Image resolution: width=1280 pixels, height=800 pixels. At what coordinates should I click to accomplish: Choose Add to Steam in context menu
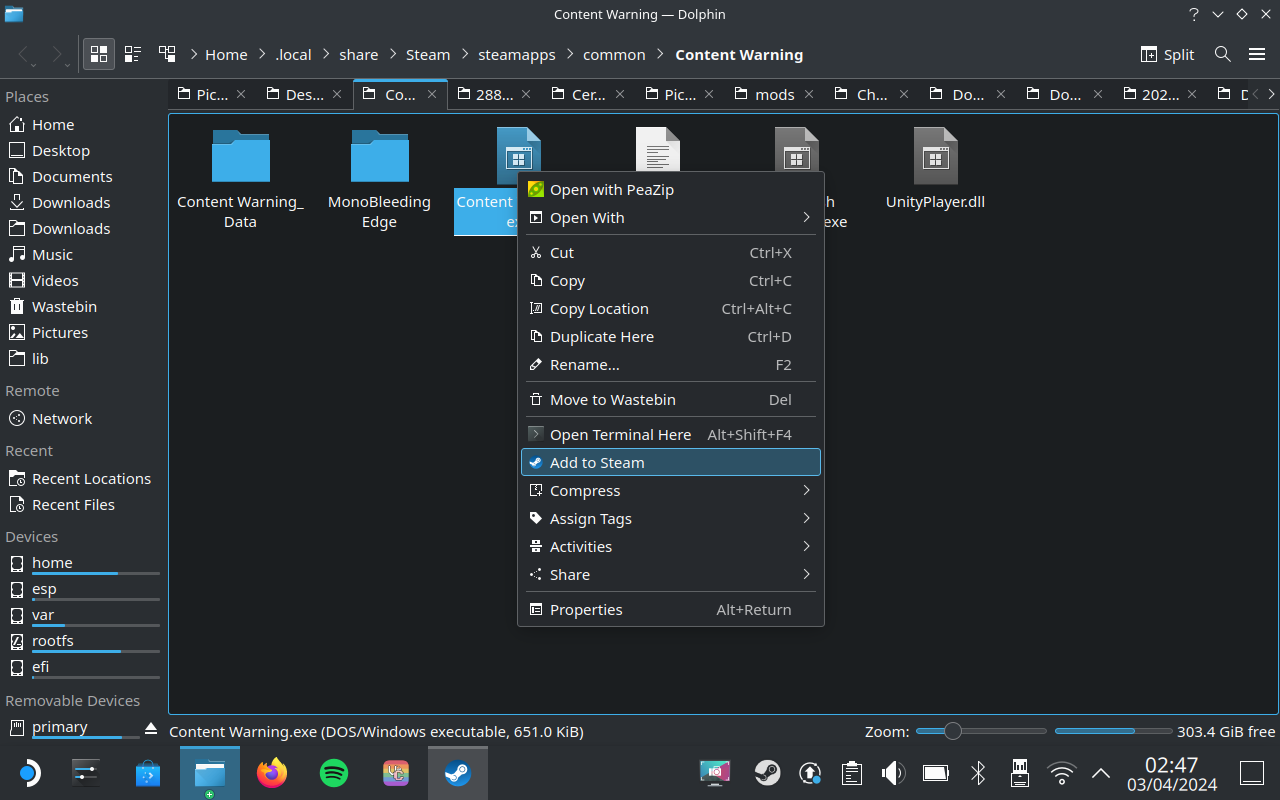click(x=671, y=462)
